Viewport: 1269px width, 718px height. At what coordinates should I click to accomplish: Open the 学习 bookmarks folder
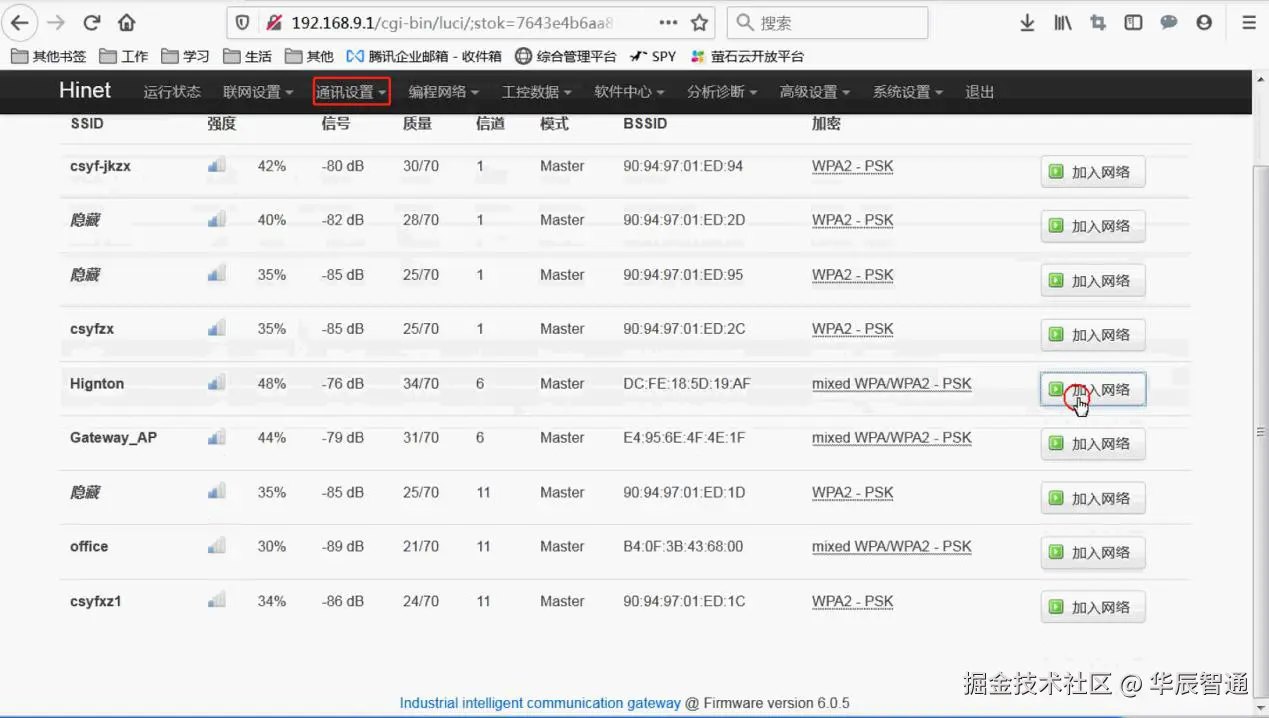pos(185,56)
